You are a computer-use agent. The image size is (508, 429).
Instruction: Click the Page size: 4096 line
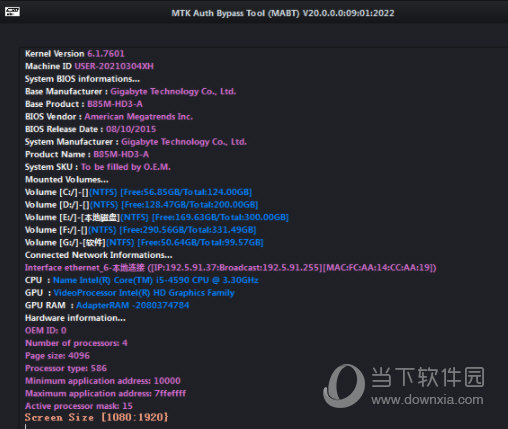click(57, 356)
